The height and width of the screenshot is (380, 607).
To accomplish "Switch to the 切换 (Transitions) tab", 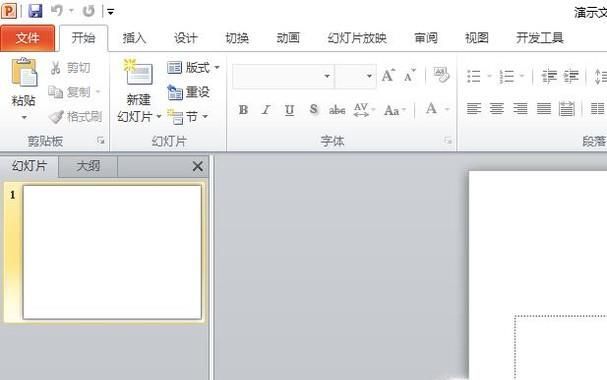I will point(237,38).
